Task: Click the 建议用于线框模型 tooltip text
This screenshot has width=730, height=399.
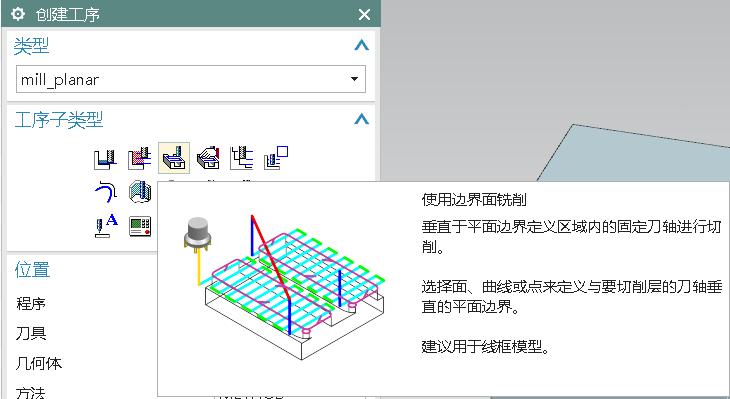Action: point(486,346)
